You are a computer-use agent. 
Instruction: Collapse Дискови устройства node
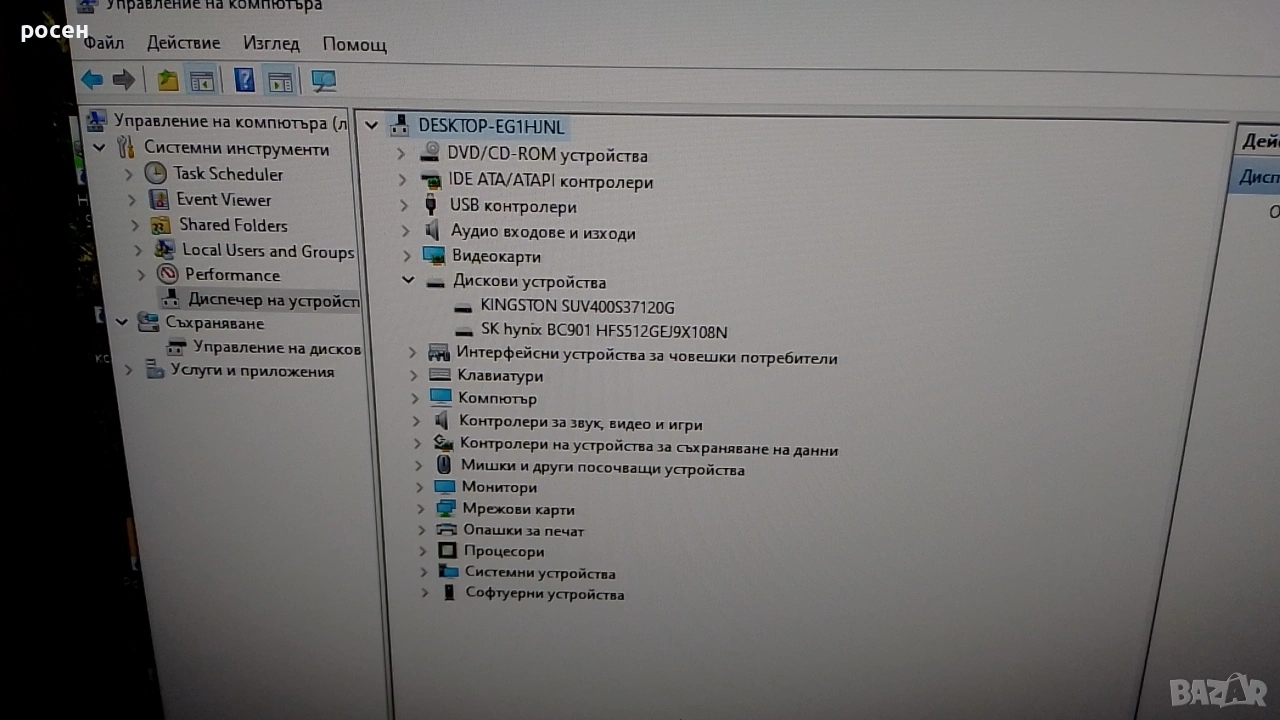[407, 281]
